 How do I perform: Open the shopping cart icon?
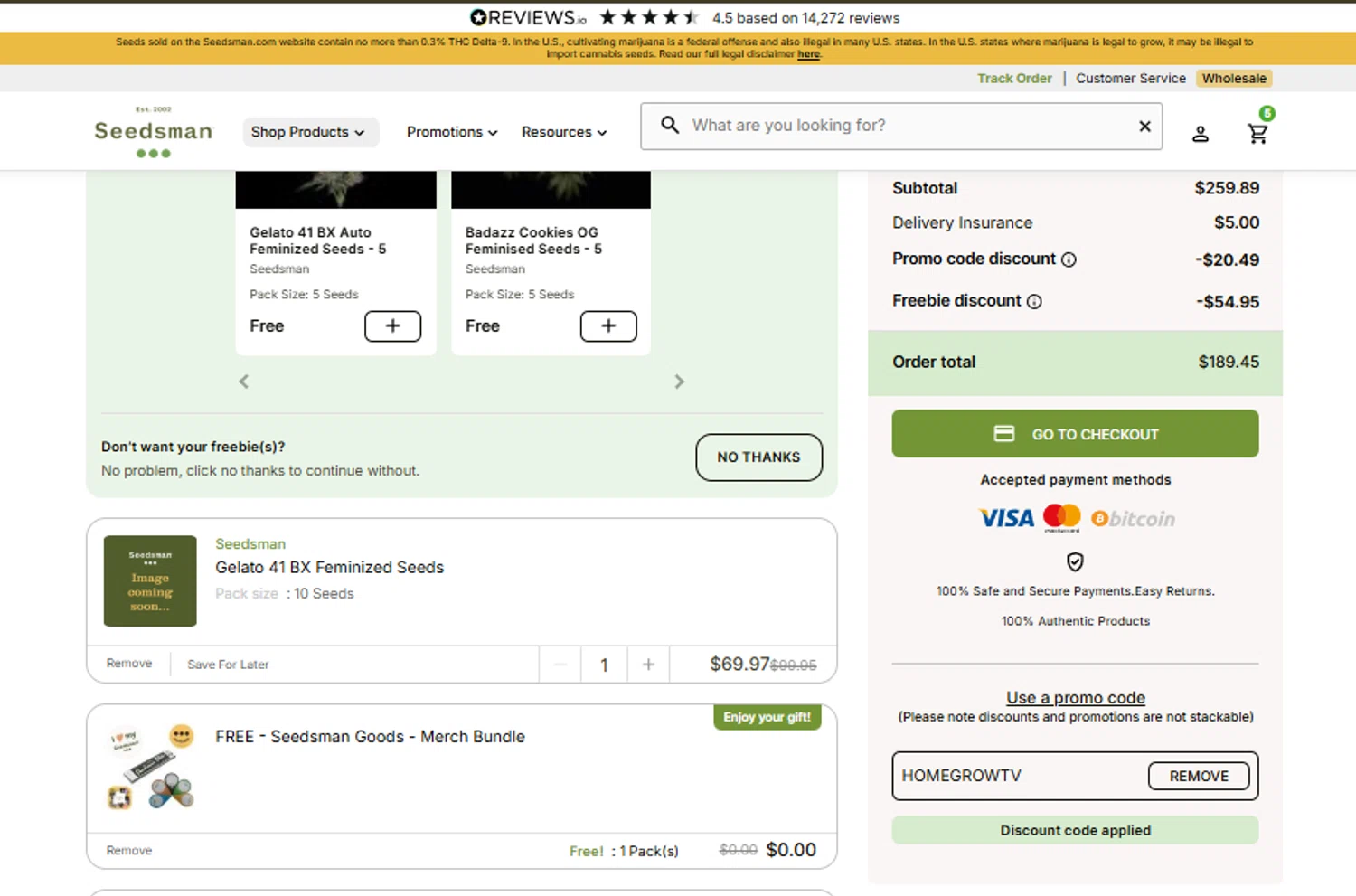tap(1257, 134)
